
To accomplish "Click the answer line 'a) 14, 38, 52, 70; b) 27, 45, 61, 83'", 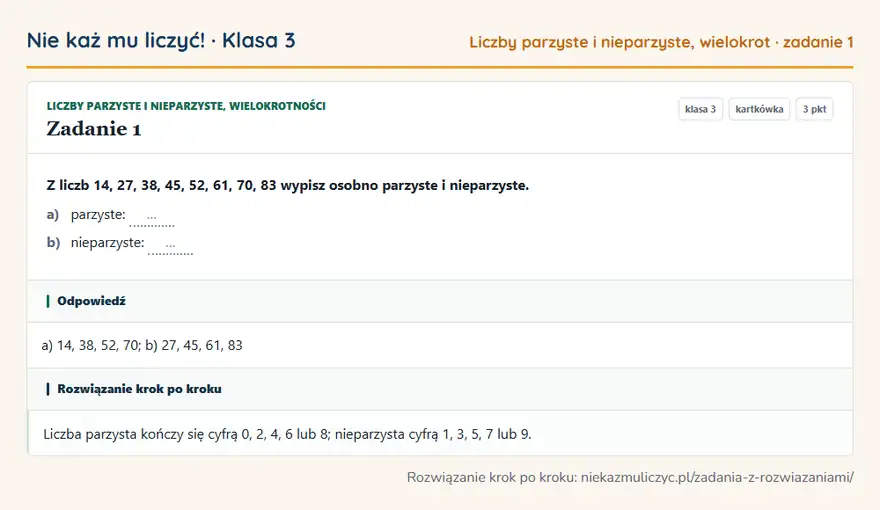I will coord(142,345).
